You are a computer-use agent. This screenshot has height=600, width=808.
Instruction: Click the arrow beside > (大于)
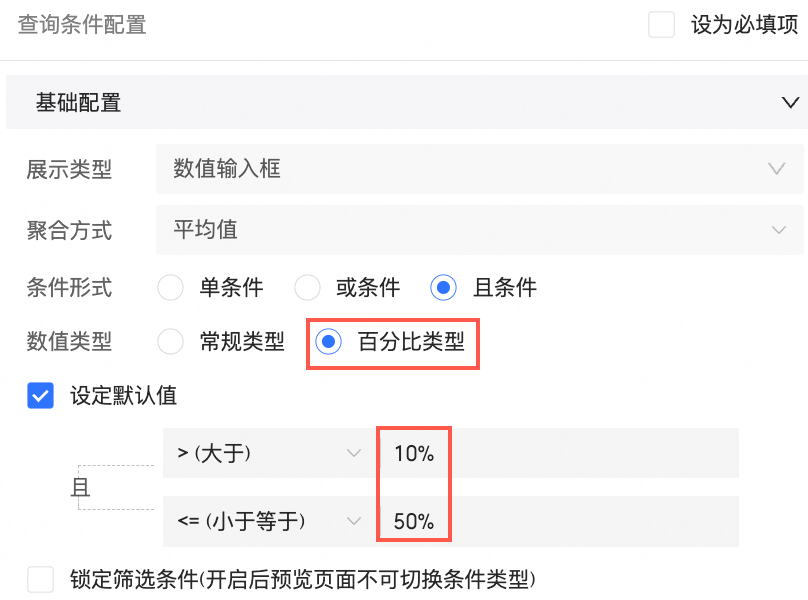353,453
